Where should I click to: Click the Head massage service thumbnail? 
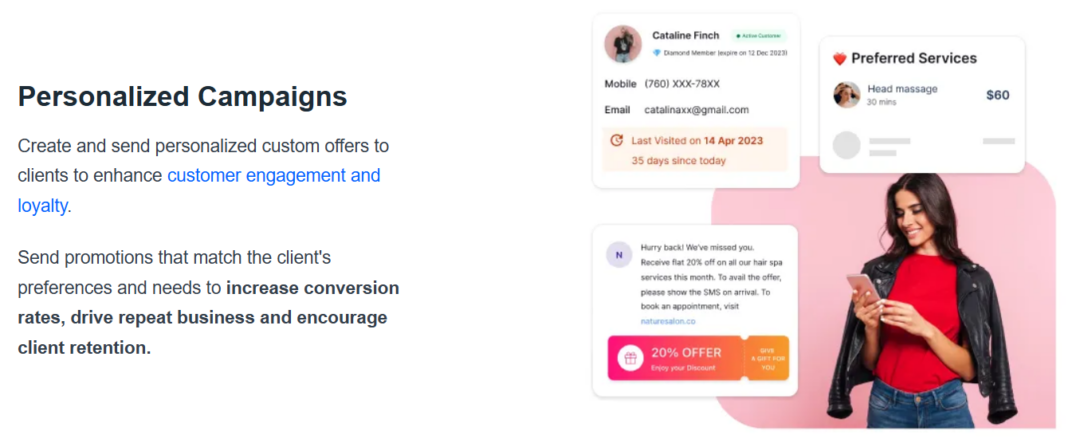tap(847, 95)
